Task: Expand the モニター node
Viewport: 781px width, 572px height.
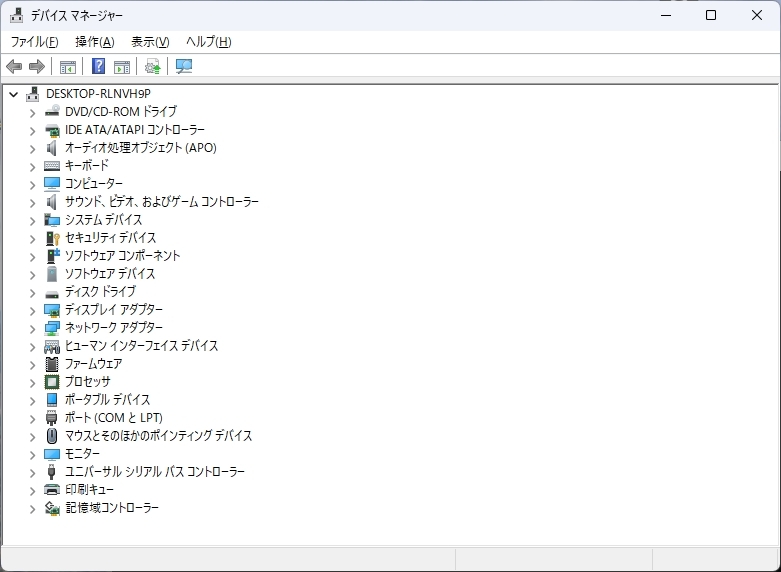Action: [x=32, y=455]
